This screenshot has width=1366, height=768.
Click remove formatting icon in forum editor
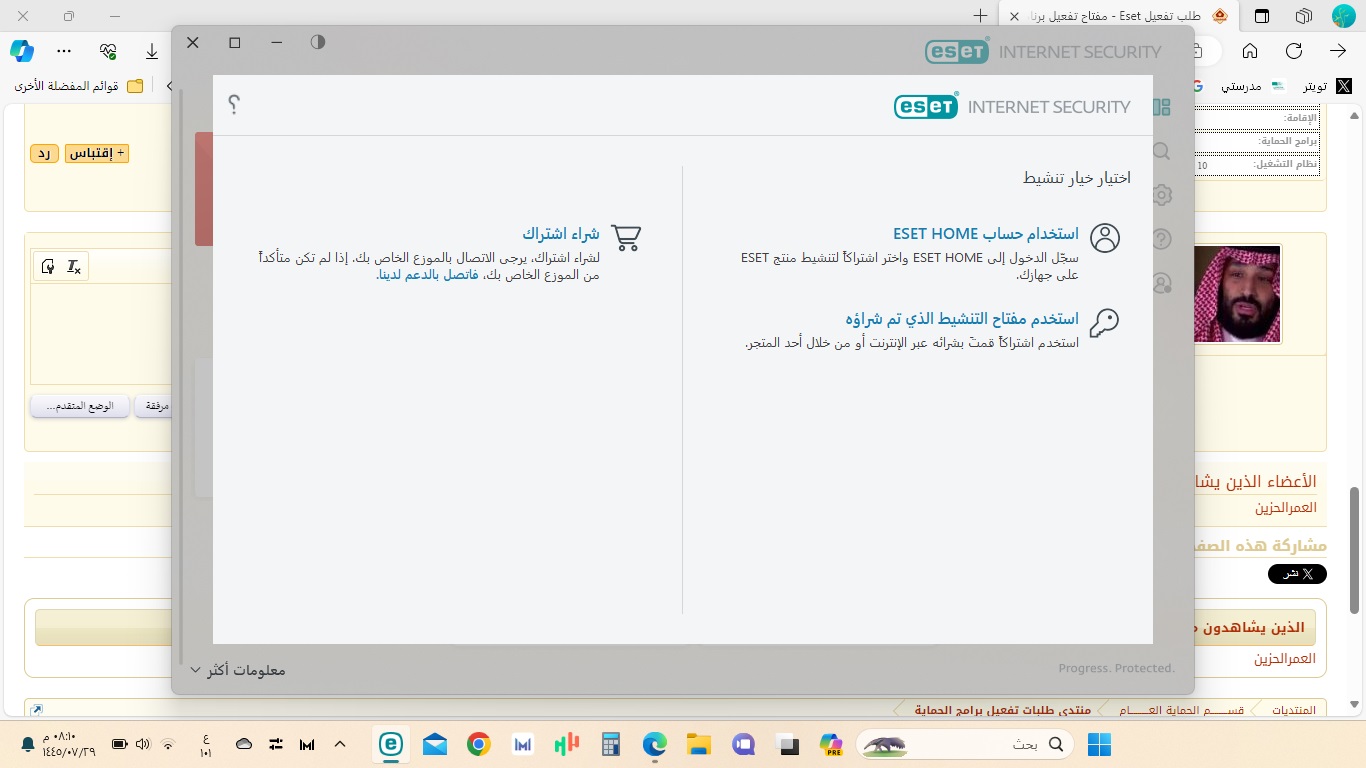tap(73, 266)
